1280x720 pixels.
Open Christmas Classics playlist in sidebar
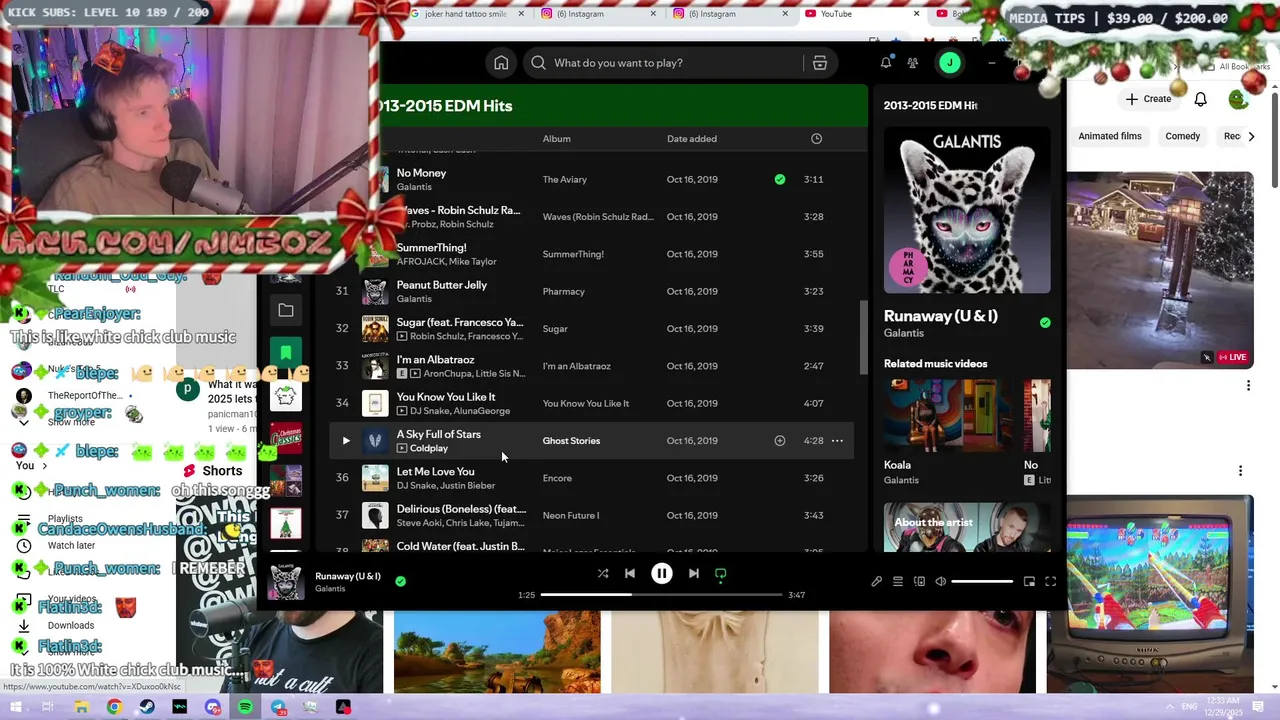286,439
